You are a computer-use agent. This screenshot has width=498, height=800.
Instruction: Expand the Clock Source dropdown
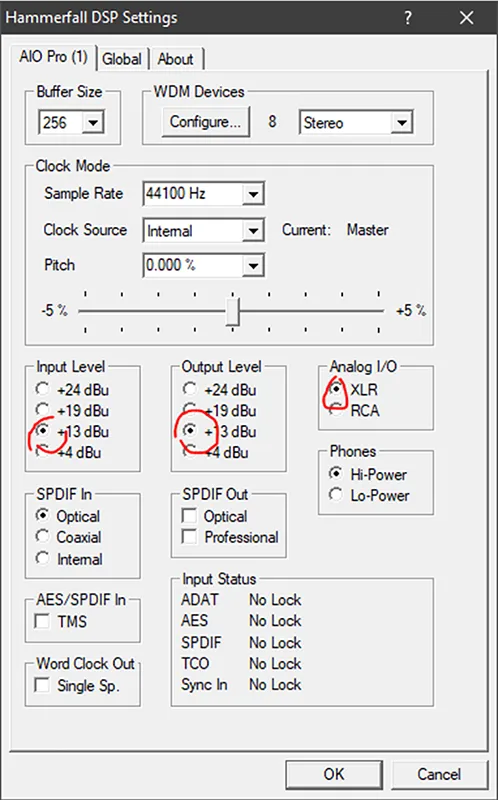click(253, 231)
